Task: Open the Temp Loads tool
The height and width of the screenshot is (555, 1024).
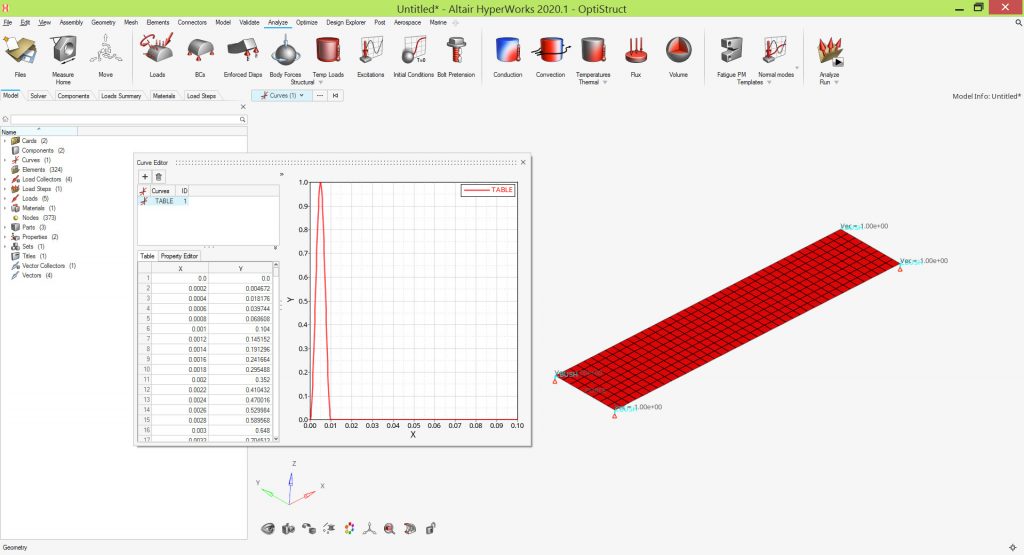Action: point(328,52)
